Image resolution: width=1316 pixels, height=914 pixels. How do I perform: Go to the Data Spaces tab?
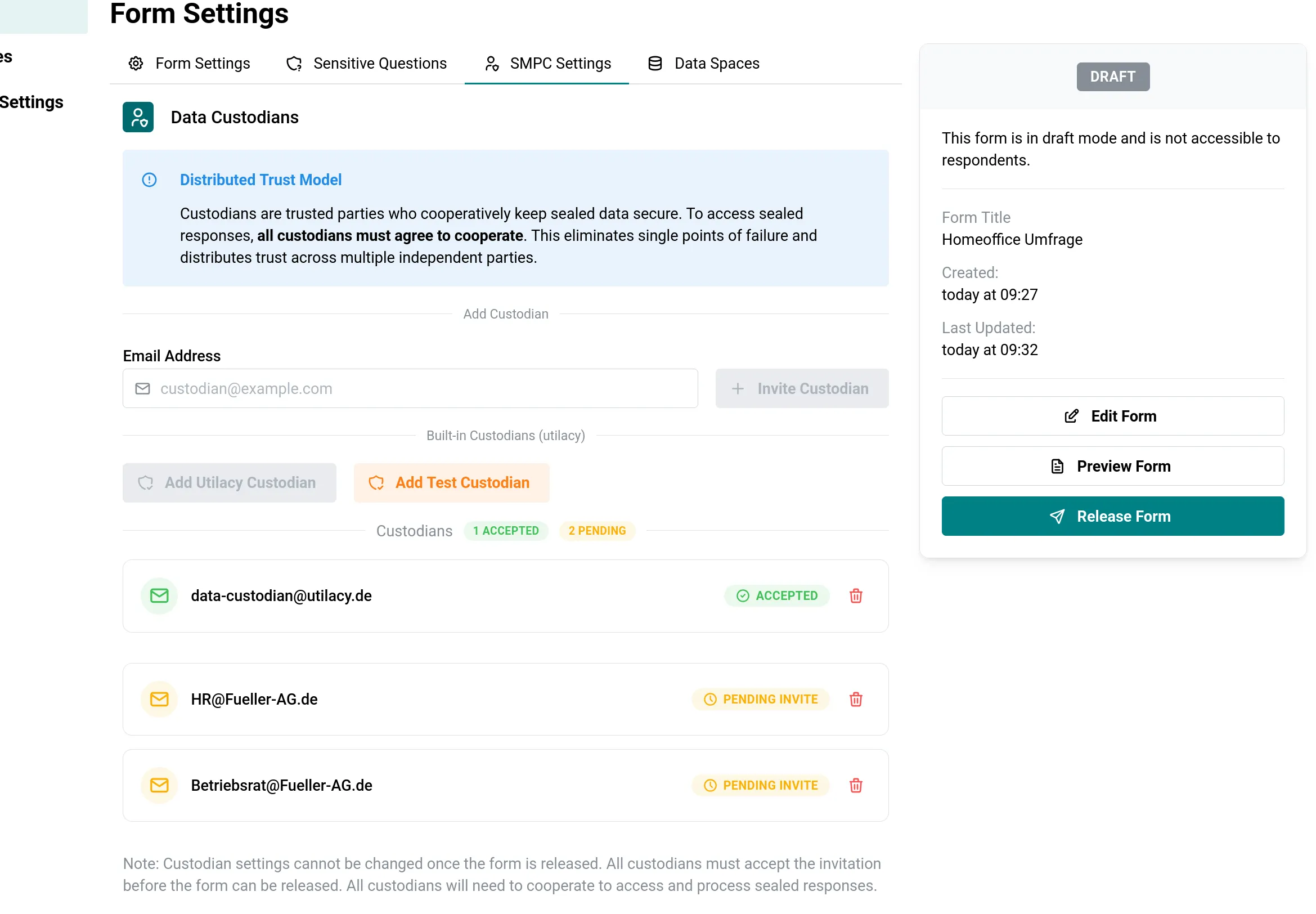(703, 64)
